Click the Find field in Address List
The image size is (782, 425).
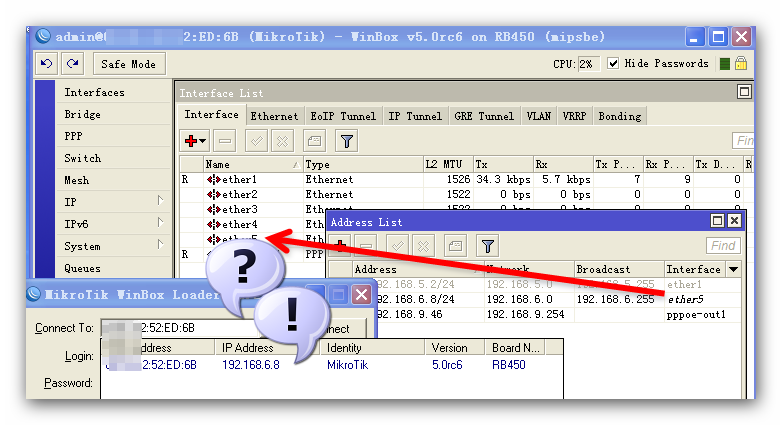[723, 245]
